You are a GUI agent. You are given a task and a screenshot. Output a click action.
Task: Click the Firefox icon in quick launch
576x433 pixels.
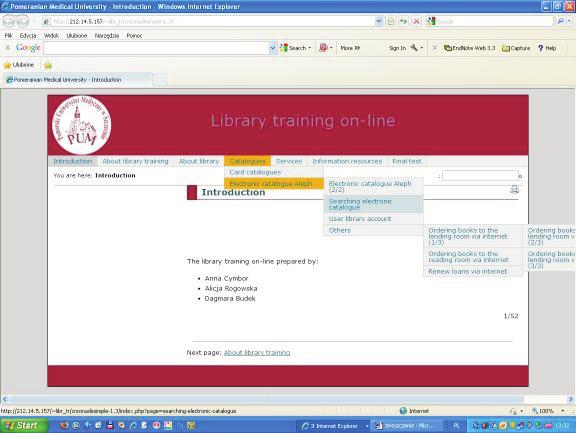click(x=65, y=425)
